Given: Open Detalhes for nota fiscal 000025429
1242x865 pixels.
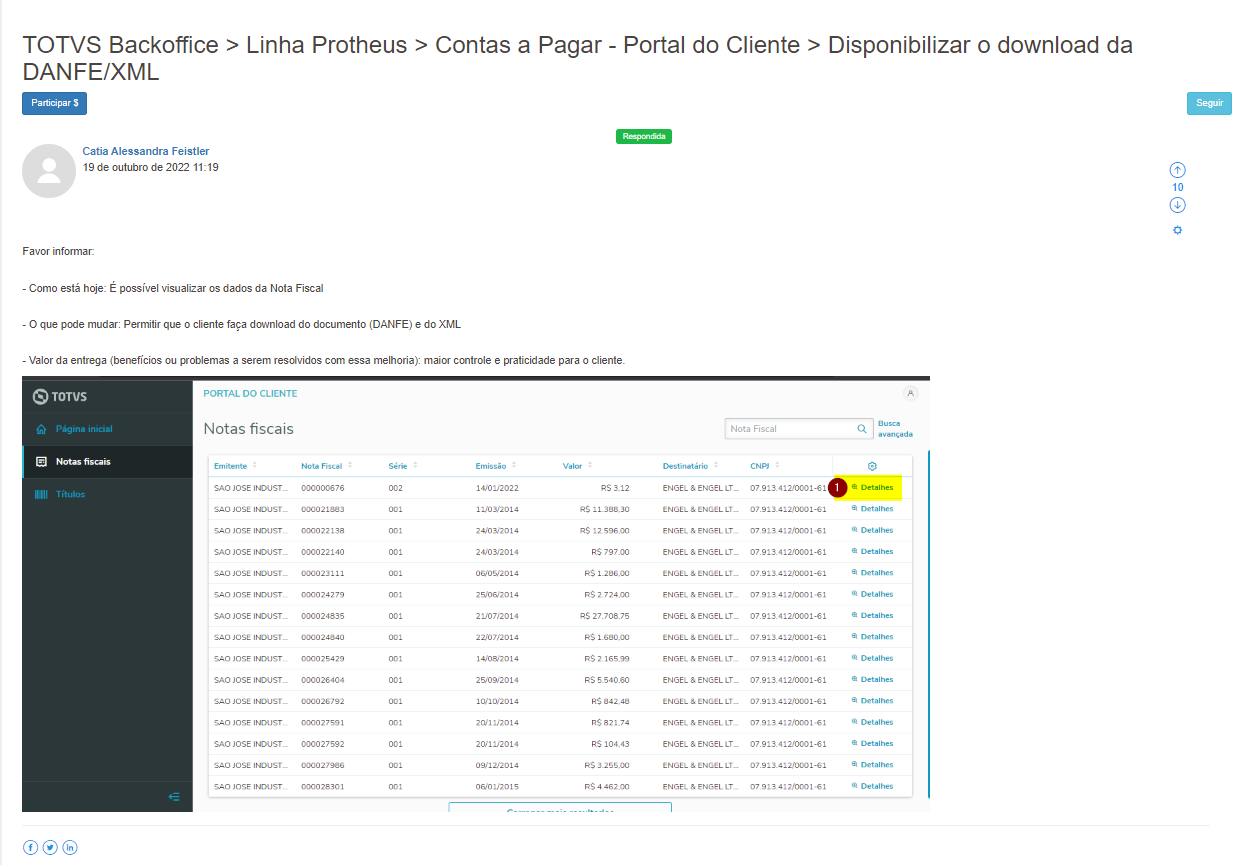Looking at the screenshot, I should (x=872, y=658).
